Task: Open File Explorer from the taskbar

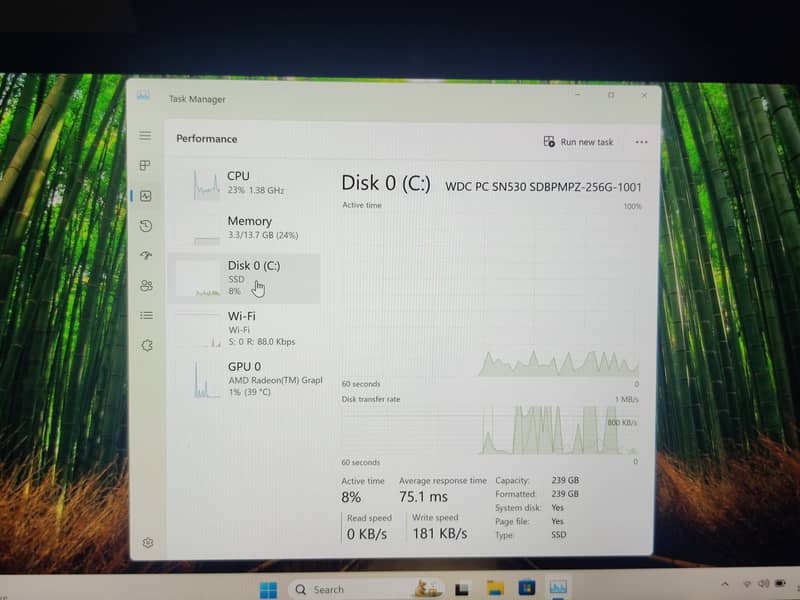Action: (494, 588)
